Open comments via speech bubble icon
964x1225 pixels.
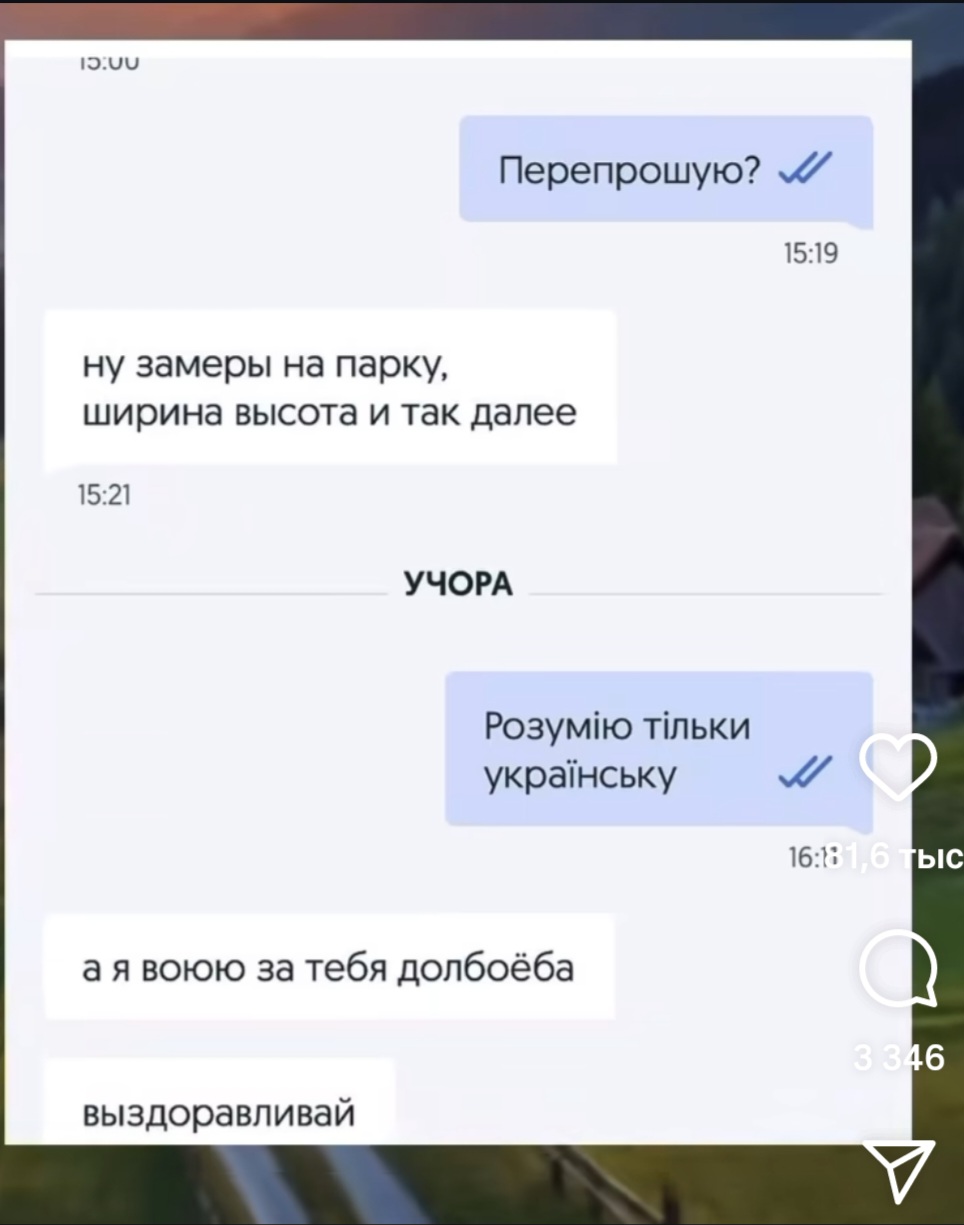[898, 967]
